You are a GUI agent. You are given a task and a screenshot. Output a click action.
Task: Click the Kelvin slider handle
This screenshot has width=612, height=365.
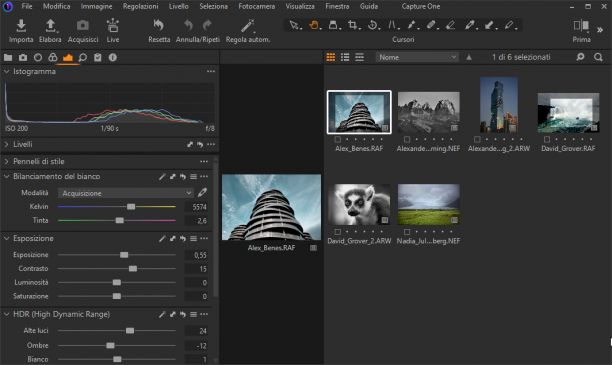click(131, 207)
